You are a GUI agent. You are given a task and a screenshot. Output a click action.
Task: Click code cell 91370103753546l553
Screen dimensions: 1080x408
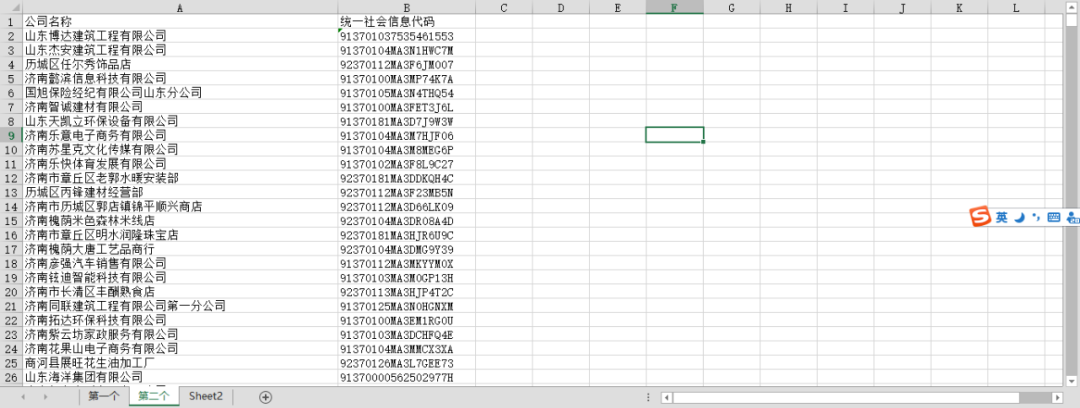[406, 36]
